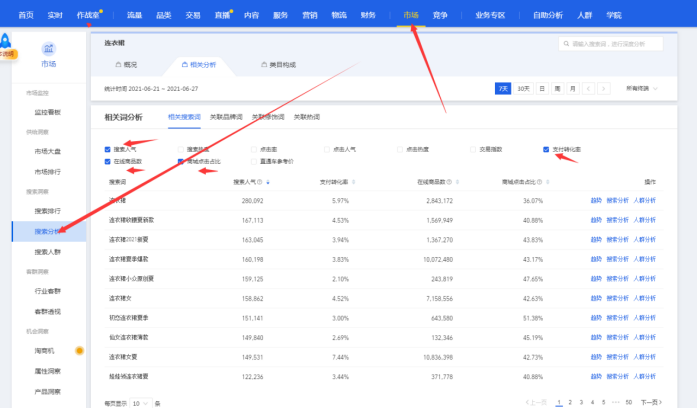Screen dimensions: 697x408
Task: Sort by the 在线商品数 column arrow
Action: tap(457, 182)
